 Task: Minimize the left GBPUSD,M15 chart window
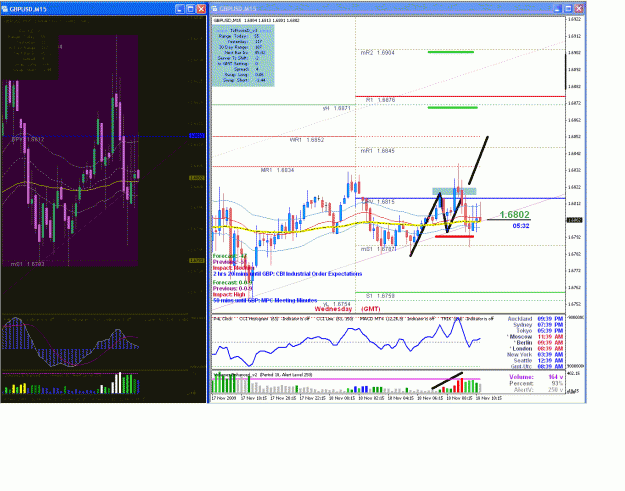[180, 9]
